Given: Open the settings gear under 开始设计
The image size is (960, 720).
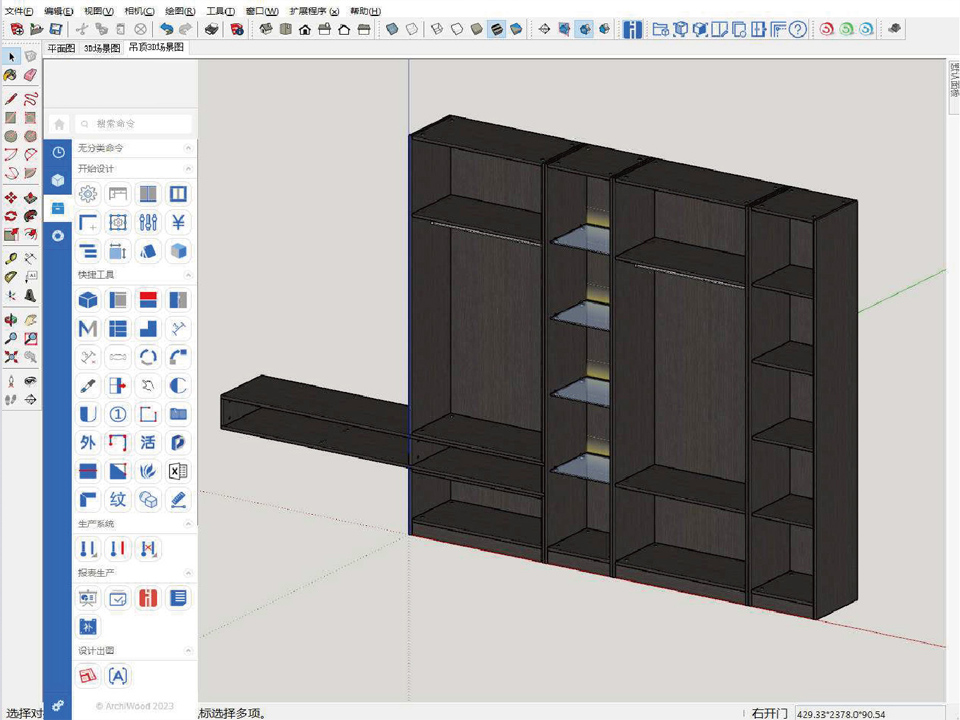Looking at the screenshot, I should click(x=88, y=194).
